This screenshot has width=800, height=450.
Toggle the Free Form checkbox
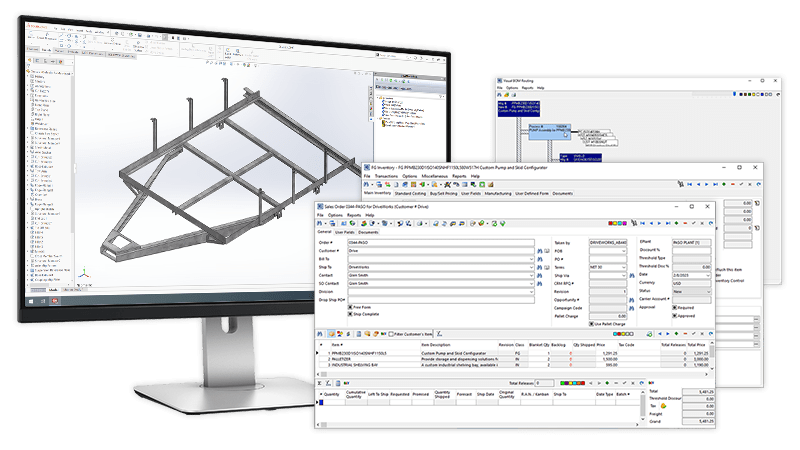[x=350, y=307]
